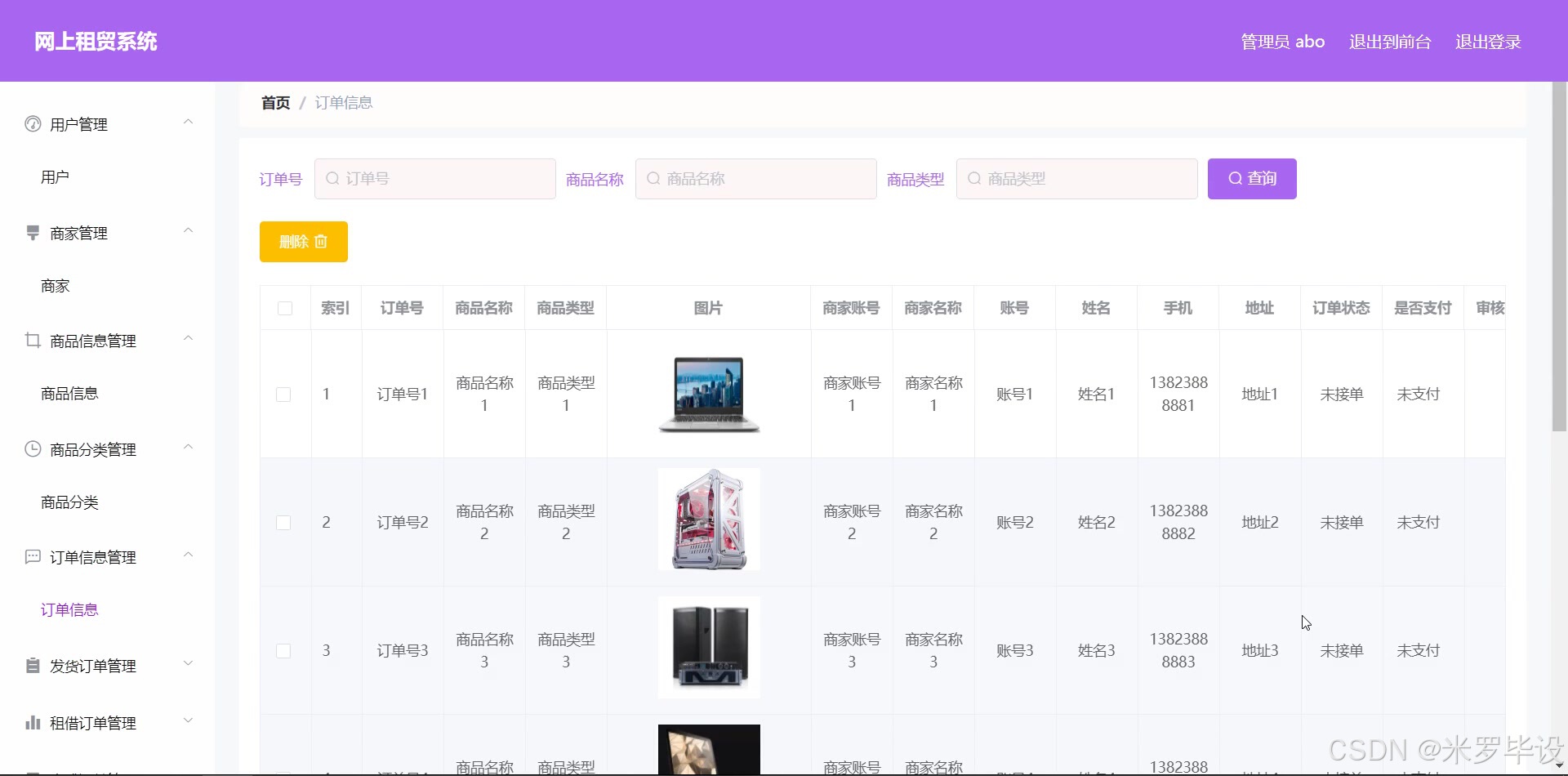Click the 租借订单管理 bar chart icon
Image resolution: width=1568 pixels, height=776 pixels.
click(33, 723)
